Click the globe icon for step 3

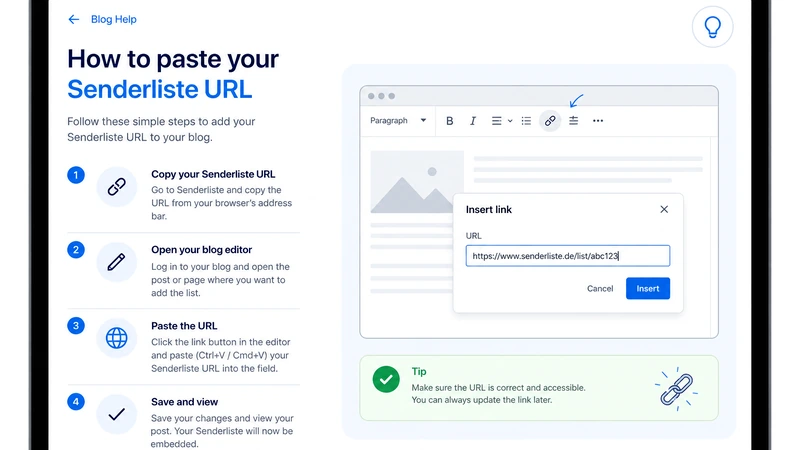[116, 338]
